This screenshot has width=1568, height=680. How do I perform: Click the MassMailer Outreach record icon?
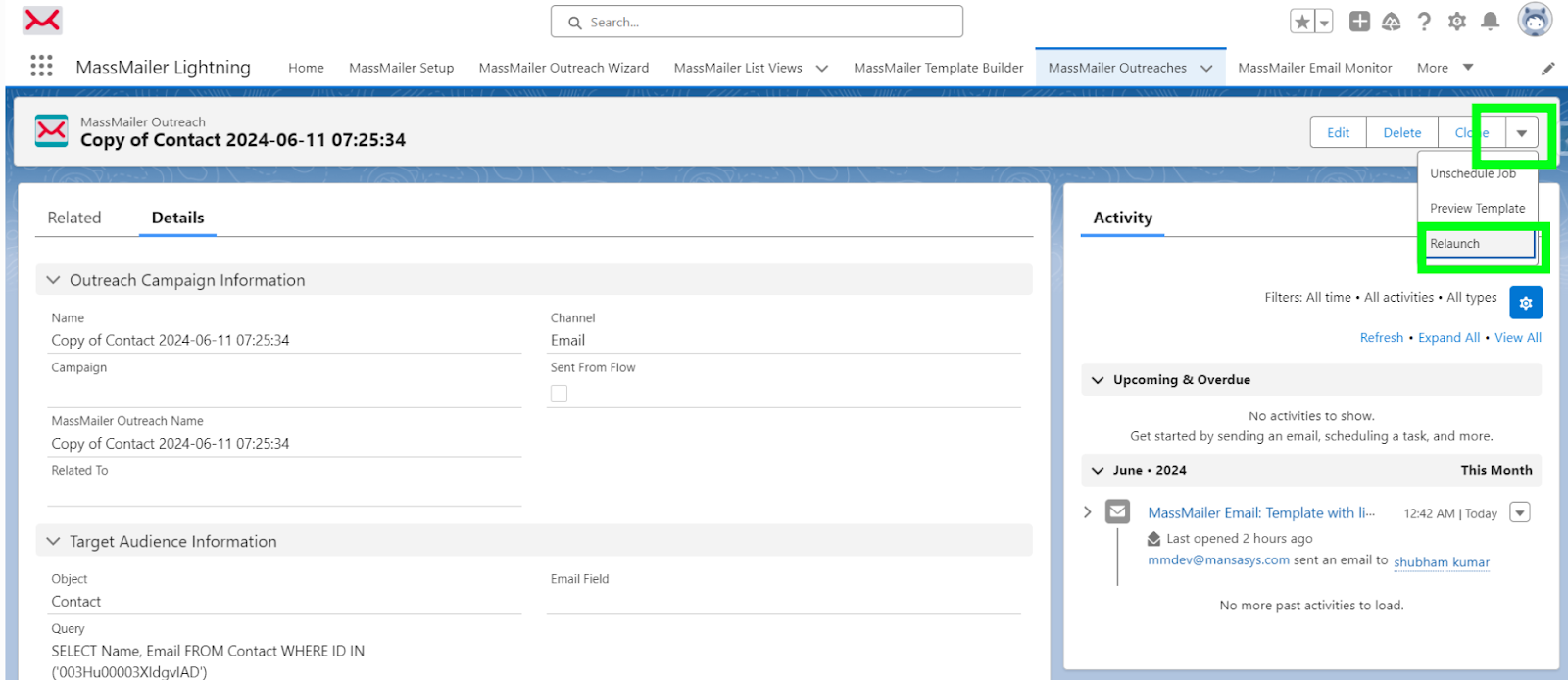51,130
